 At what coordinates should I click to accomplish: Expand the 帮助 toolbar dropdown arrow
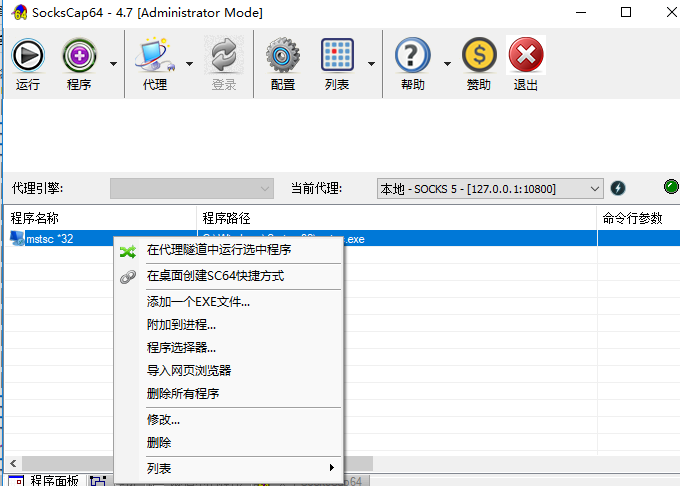447,64
